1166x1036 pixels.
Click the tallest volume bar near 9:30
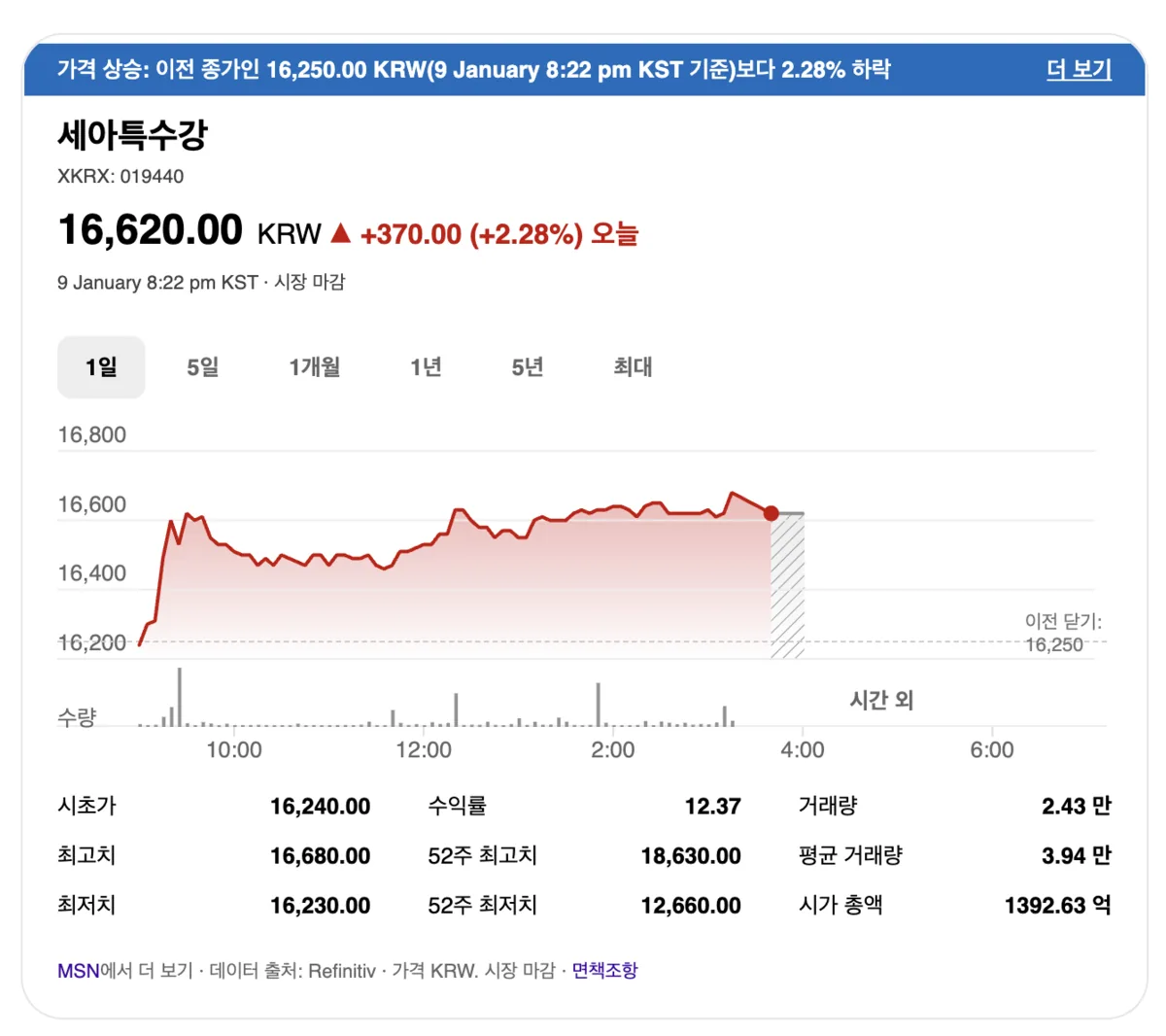click(180, 697)
